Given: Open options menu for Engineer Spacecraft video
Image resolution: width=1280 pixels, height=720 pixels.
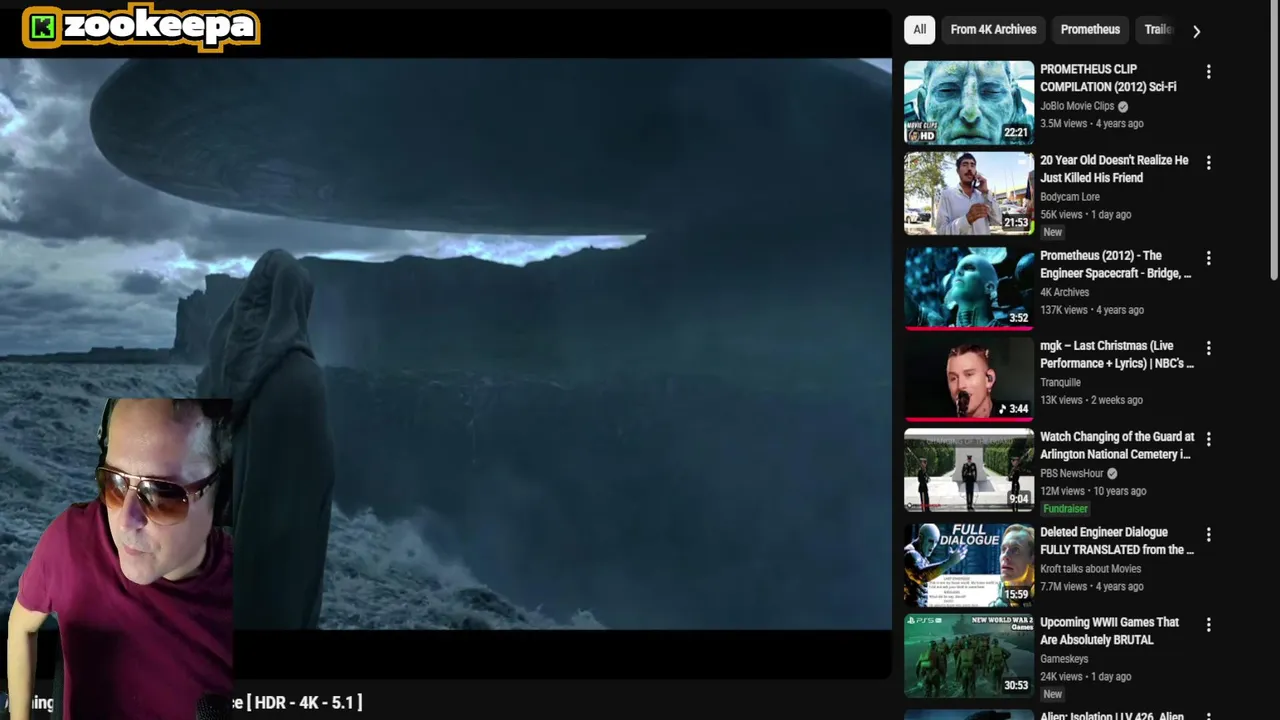Looking at the screenshot, I should point(1208,258).
